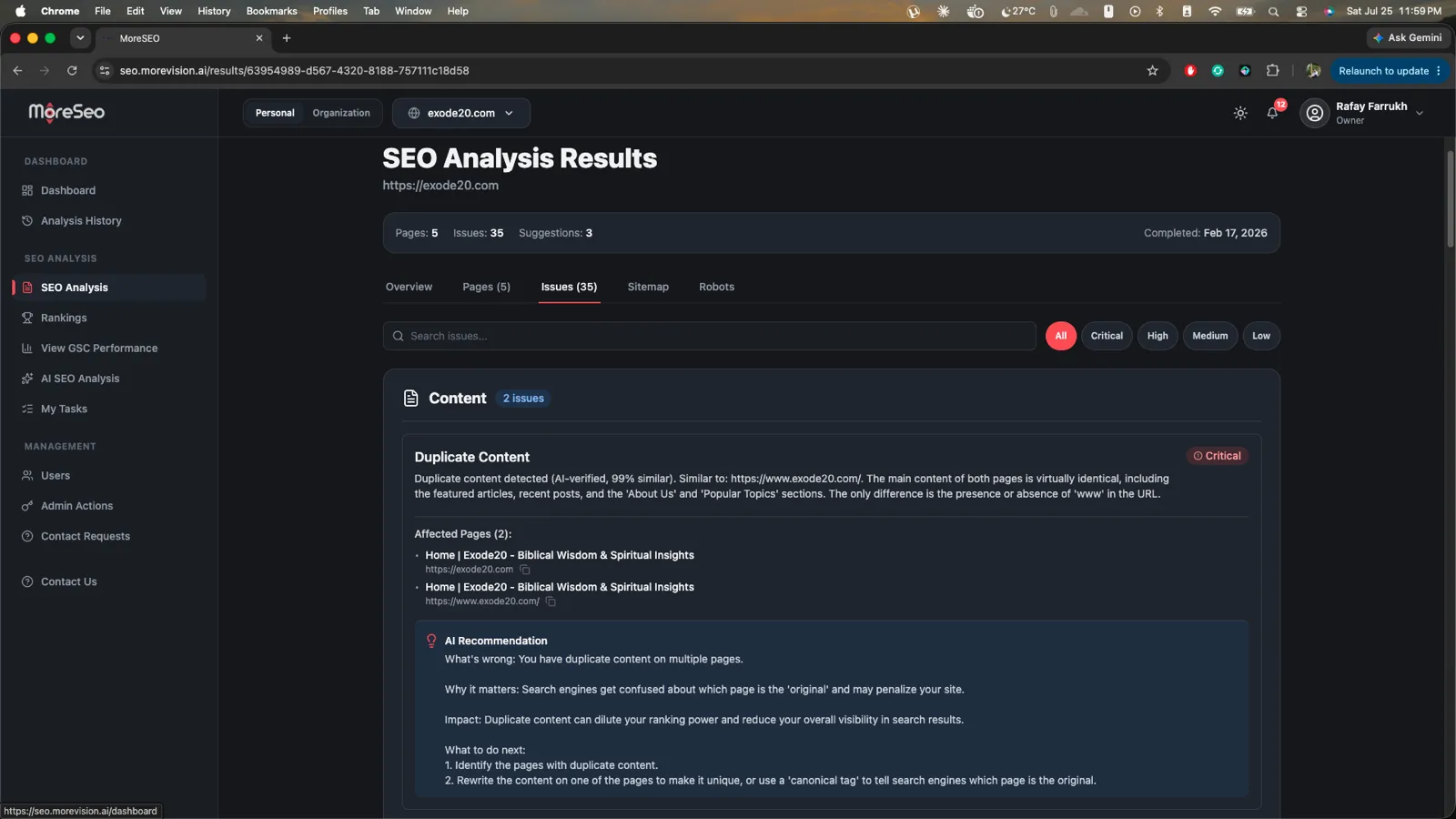The image size is (1456, 819).
Task: Go back to the previous page
Action: [17, 71]
